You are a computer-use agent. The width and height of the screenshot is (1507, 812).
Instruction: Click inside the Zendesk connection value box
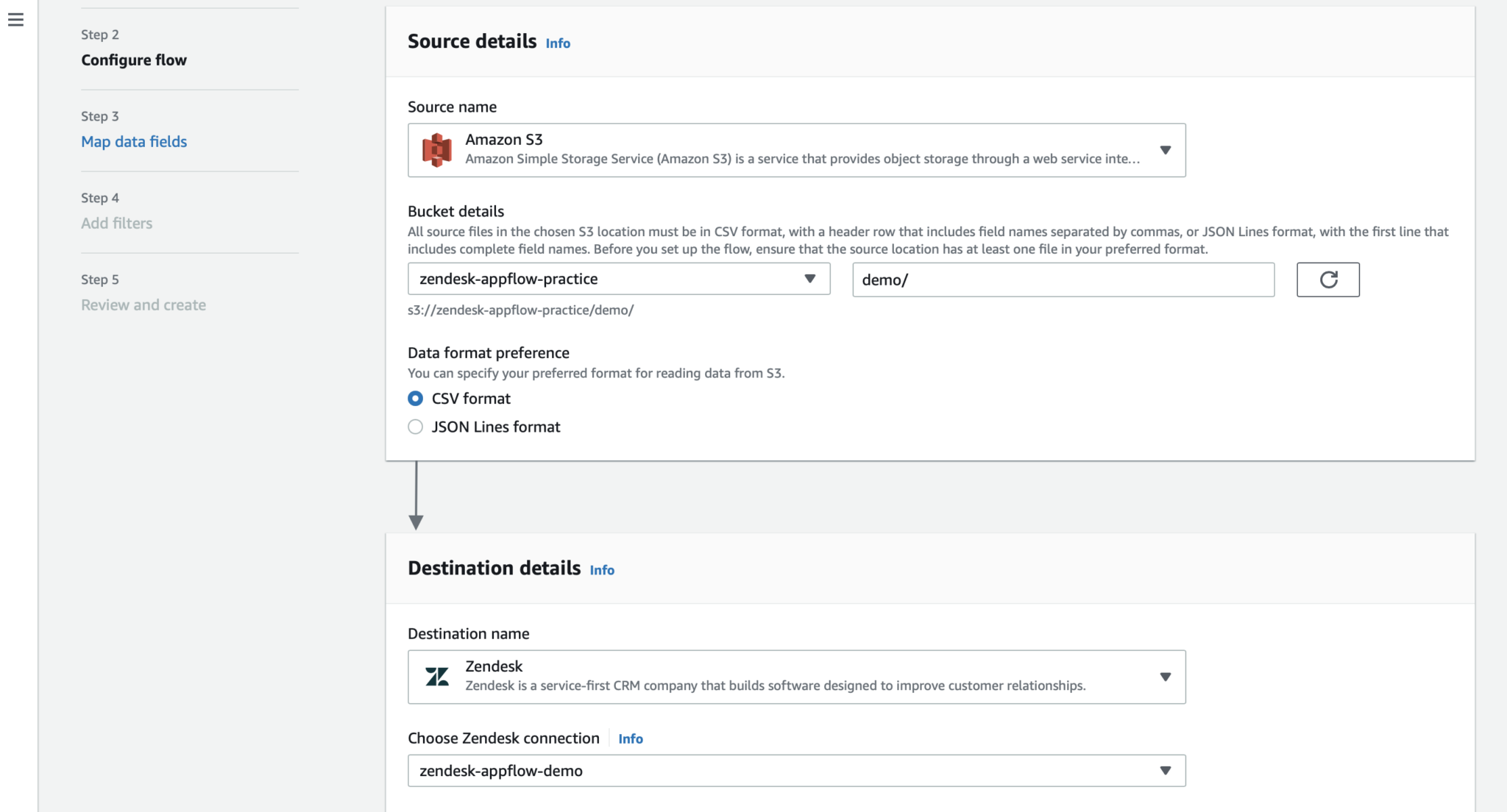[x=736, y=770]
